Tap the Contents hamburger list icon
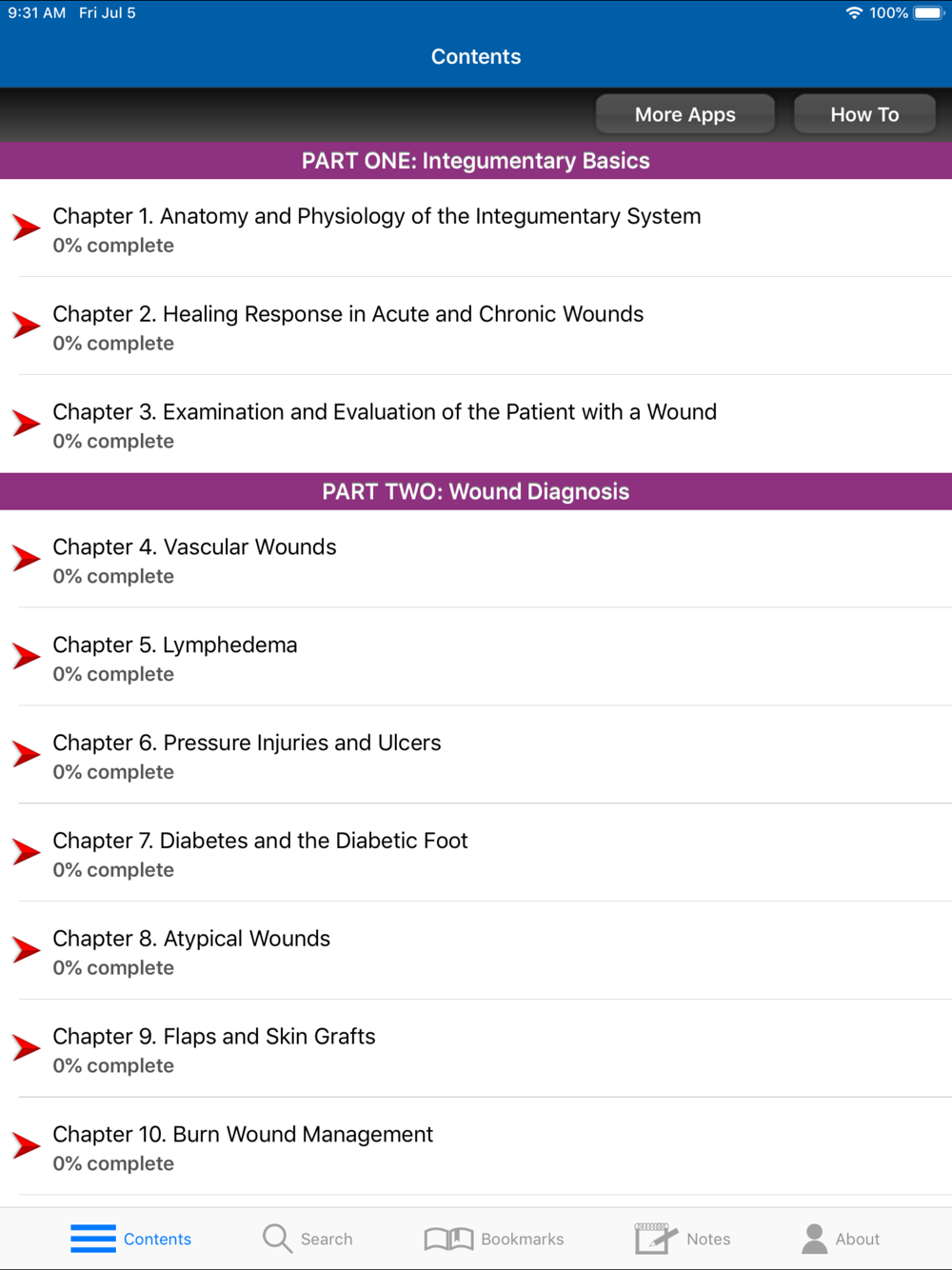The width and height of the screenshot is (952, 1270). [93, 1239]
